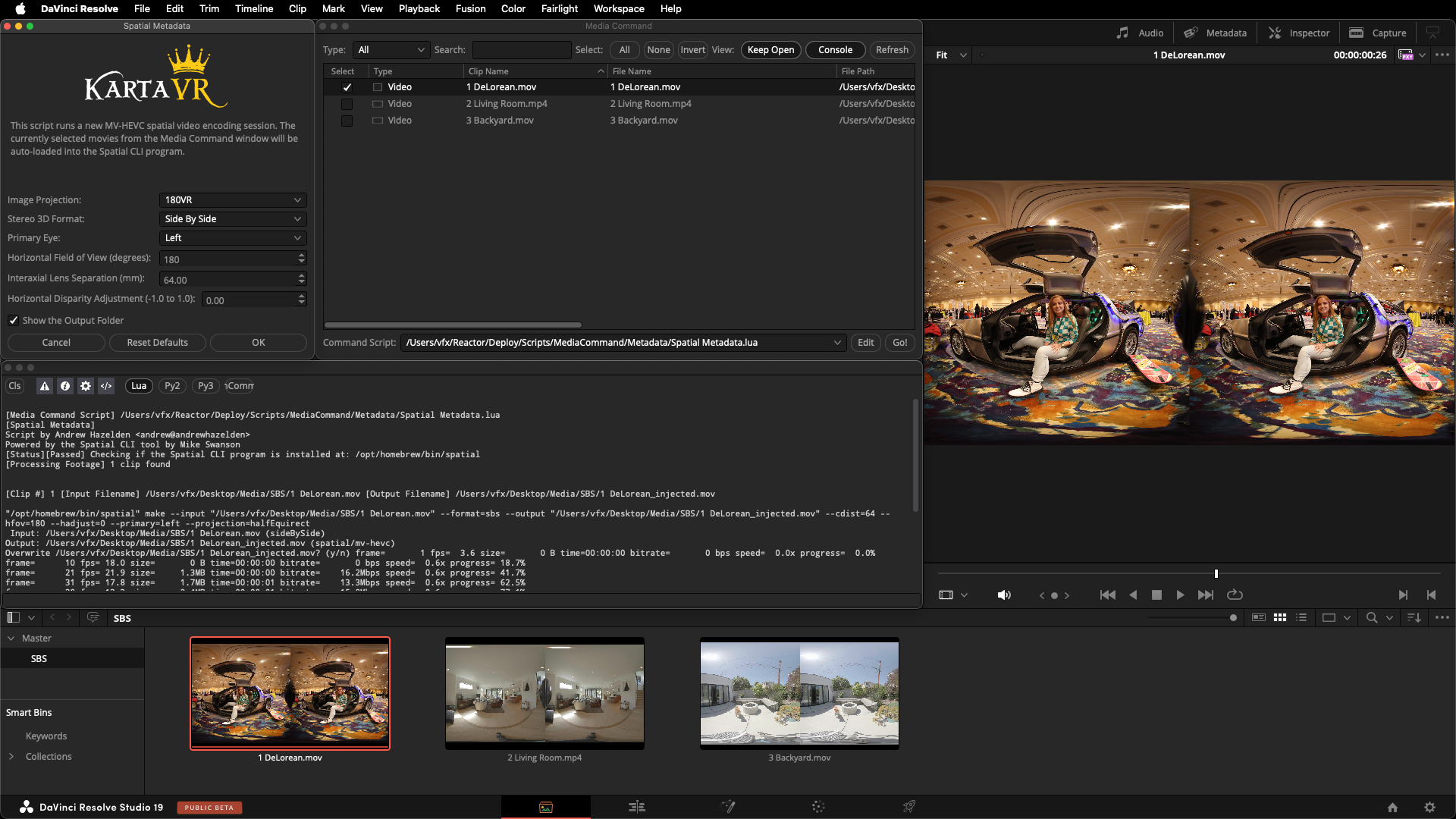Viewport: 1456px width, 819px height.
Task: Open the Fairlight menu
Action: 559,8
